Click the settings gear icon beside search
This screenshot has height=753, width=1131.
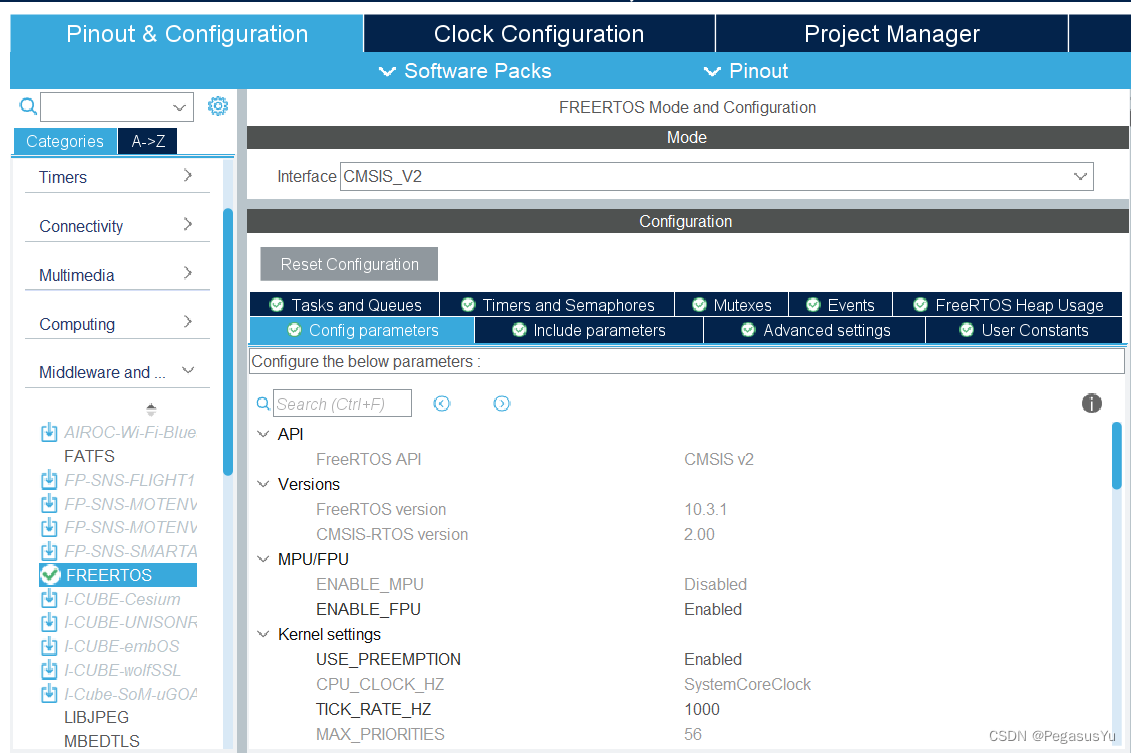coord(218,106)
